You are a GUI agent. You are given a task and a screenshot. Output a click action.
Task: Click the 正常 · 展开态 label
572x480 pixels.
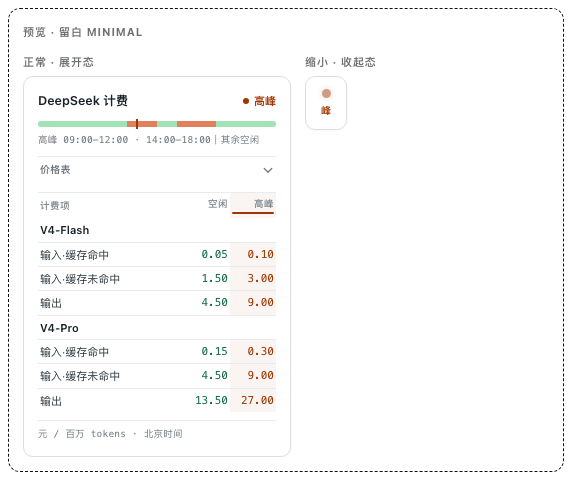58,62
